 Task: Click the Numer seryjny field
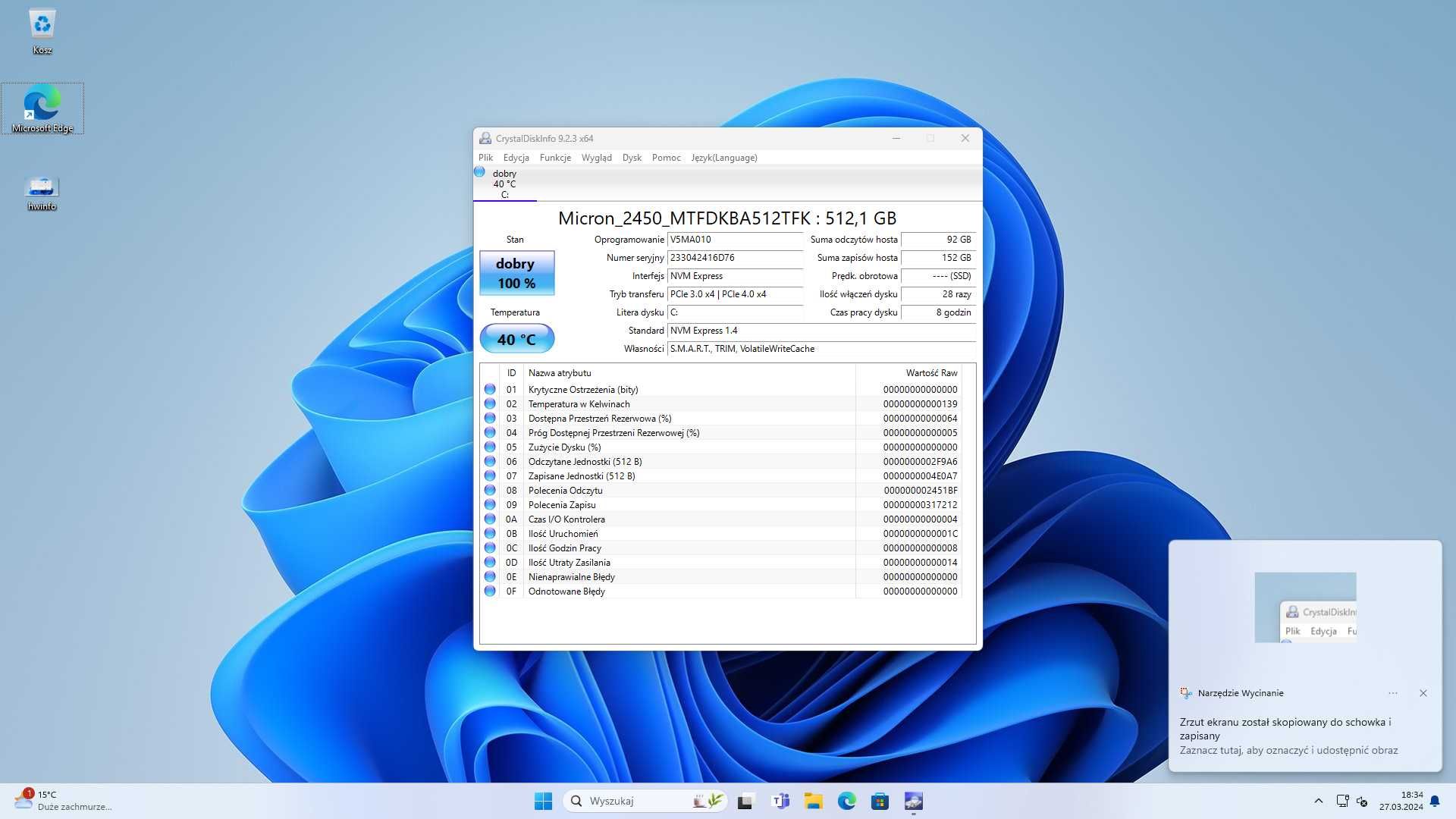(x=735, y=258)
